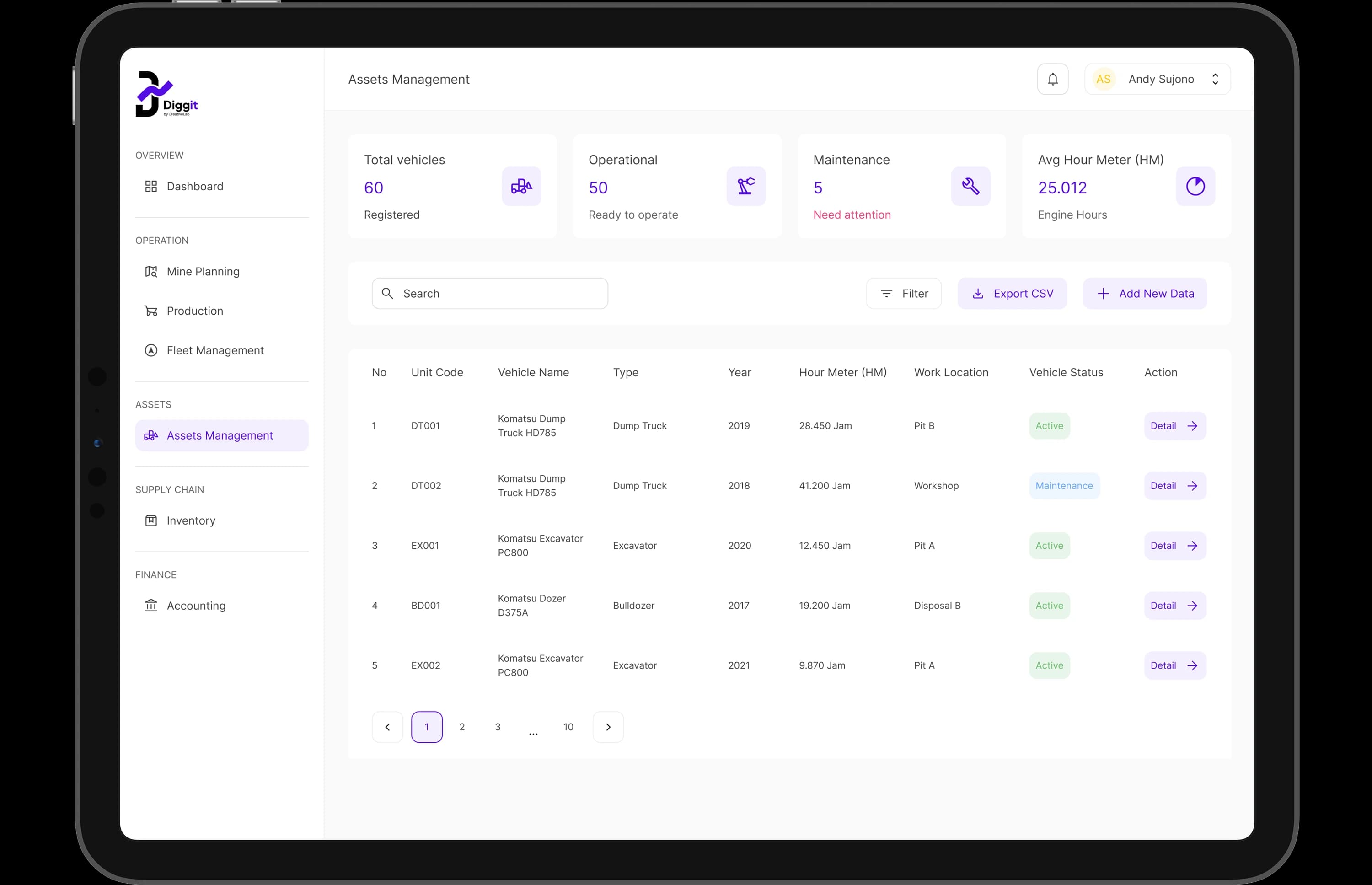Export table as CSV
This screenshot has width=1372, height=885.
[1013, 294]
